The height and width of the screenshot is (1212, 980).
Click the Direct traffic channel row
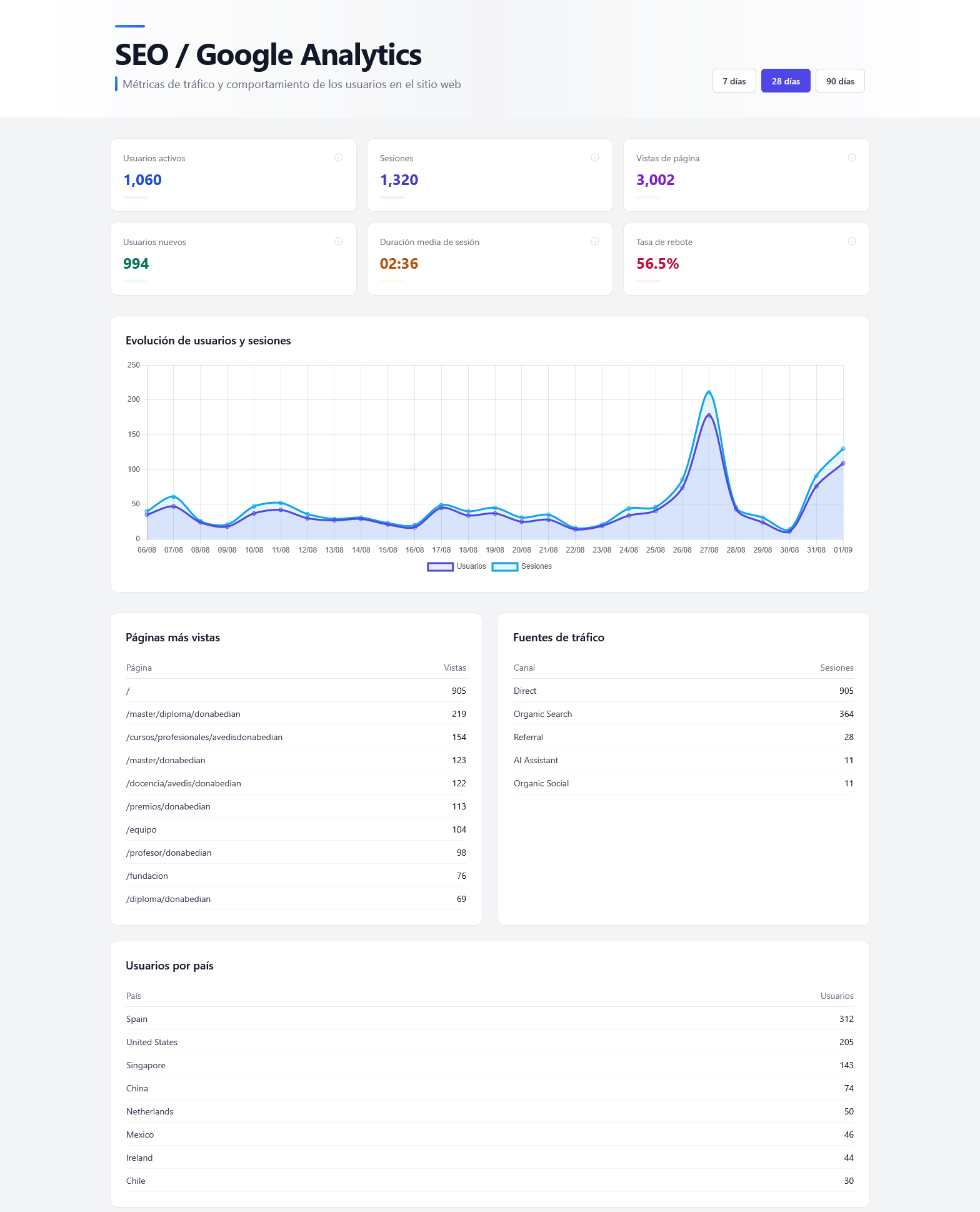click(684, 691)
